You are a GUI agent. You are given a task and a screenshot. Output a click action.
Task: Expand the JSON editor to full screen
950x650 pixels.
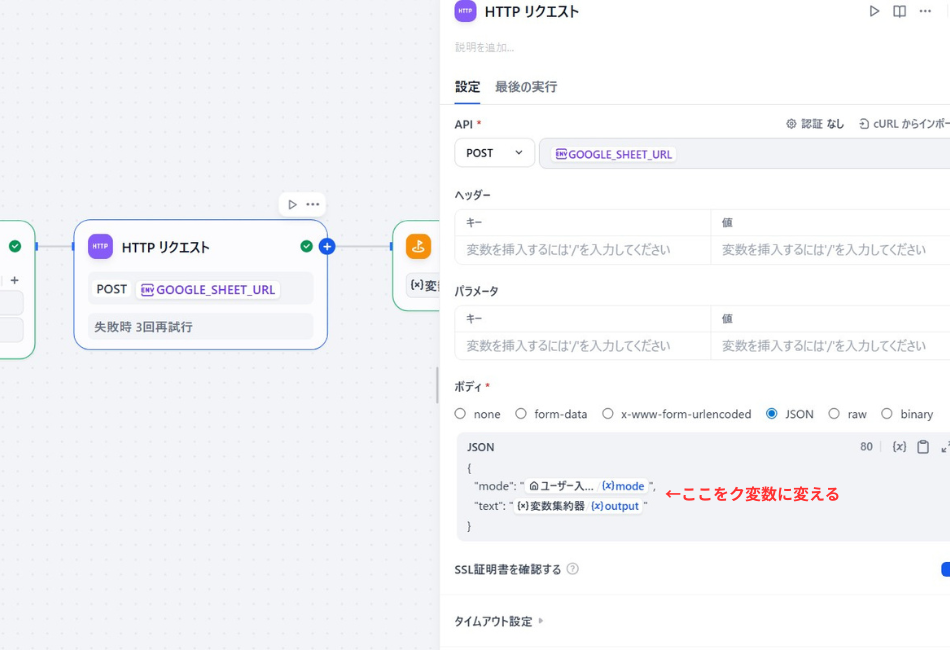click(x=944, y=448)
